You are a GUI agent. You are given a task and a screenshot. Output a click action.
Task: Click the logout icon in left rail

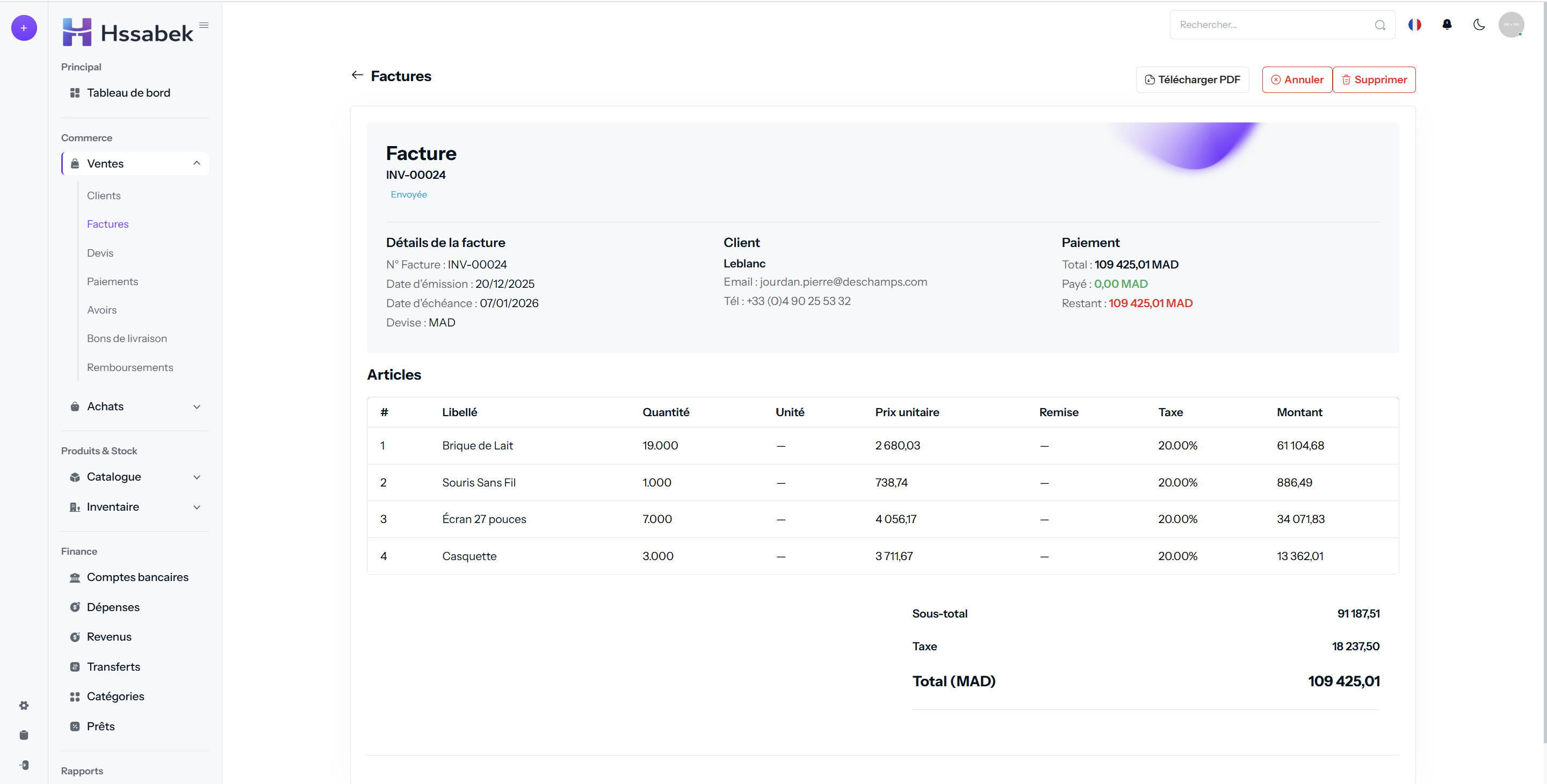[x=24, y=765]
